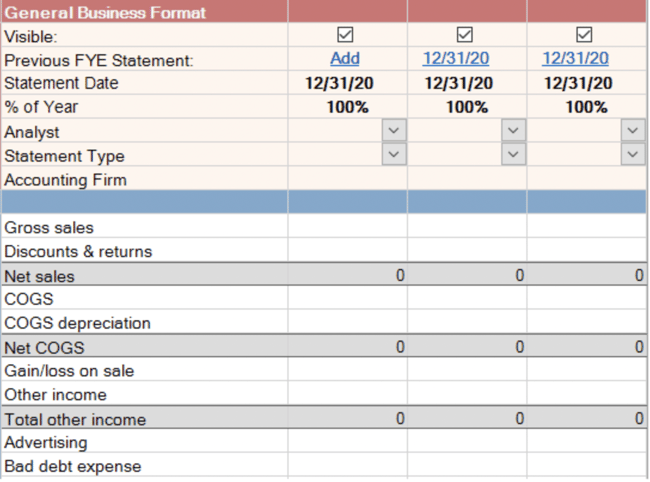
Task: Click the Add link for Previous FYE Statement
Action: click(x=345, y=58)
